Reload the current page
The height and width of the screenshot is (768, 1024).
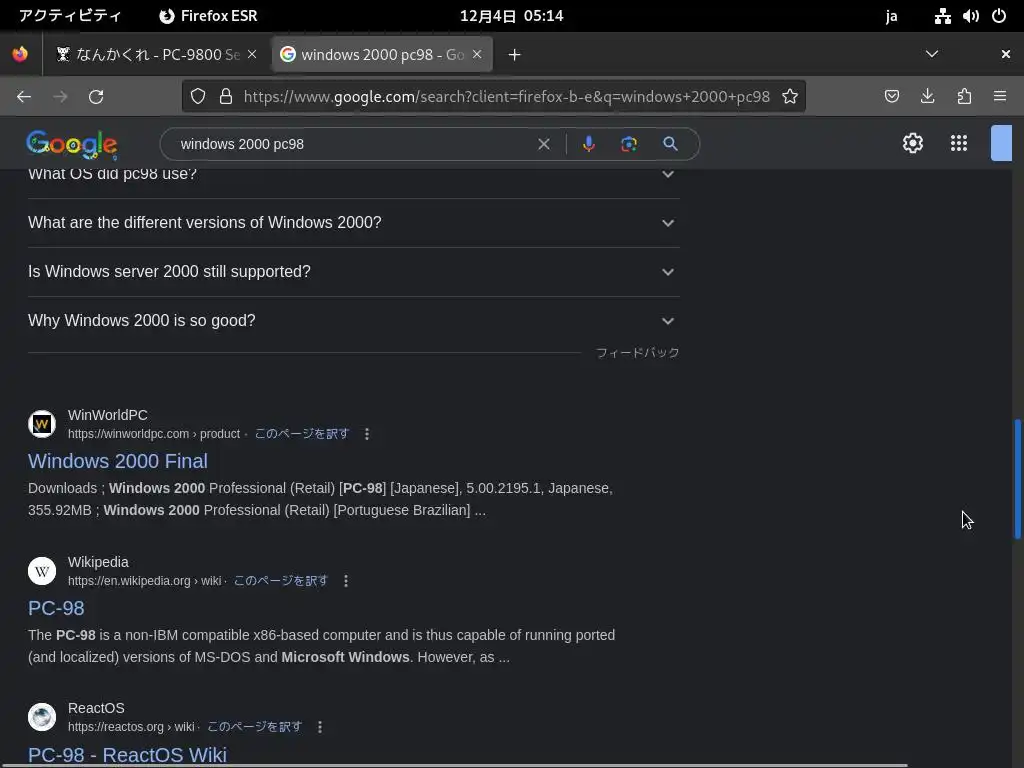coord(96,97)
